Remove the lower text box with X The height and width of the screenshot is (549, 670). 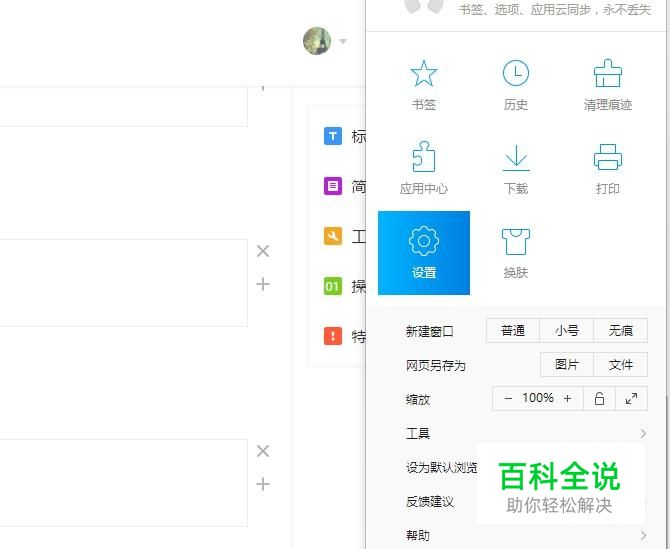pyautogui.click(x=263, y=451)
